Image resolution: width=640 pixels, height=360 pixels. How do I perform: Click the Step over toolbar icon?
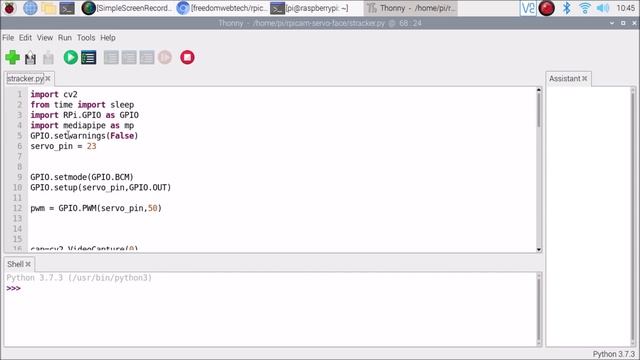(111, 58)
